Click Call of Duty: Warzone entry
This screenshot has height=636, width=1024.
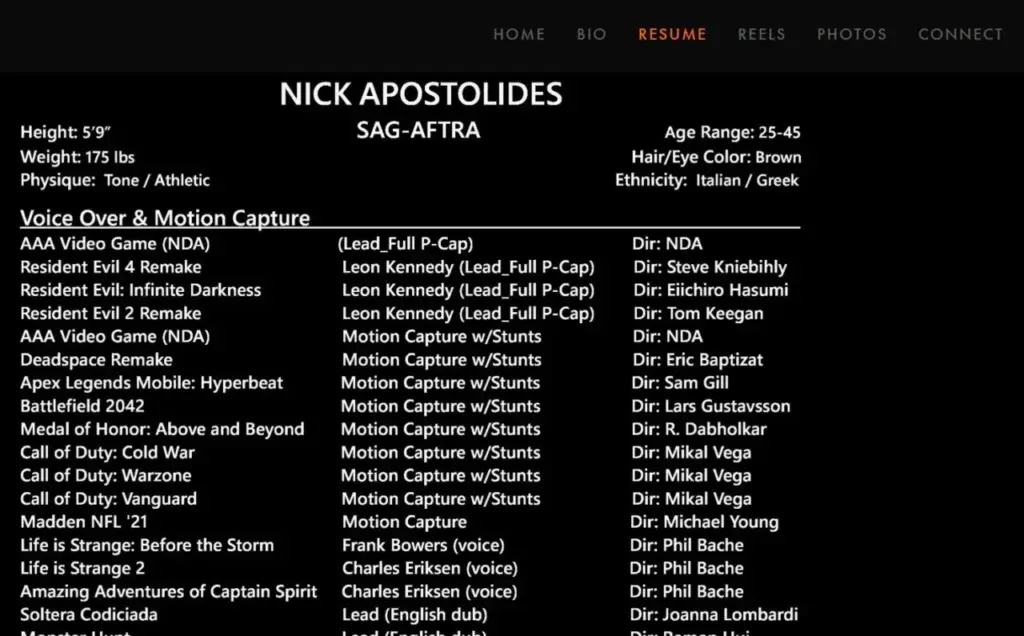(106, 475)
